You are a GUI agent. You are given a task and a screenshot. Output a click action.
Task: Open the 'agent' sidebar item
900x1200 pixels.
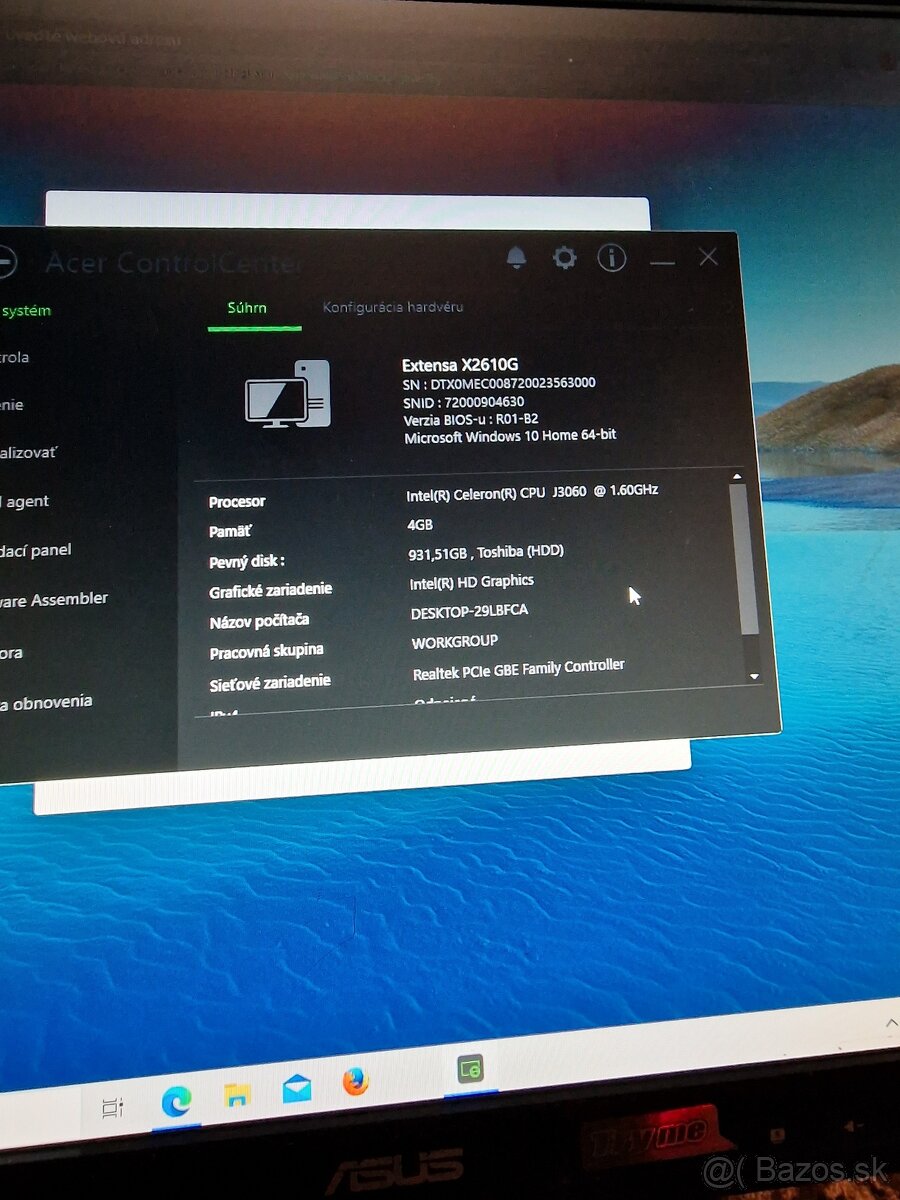(x=27, y=502)
